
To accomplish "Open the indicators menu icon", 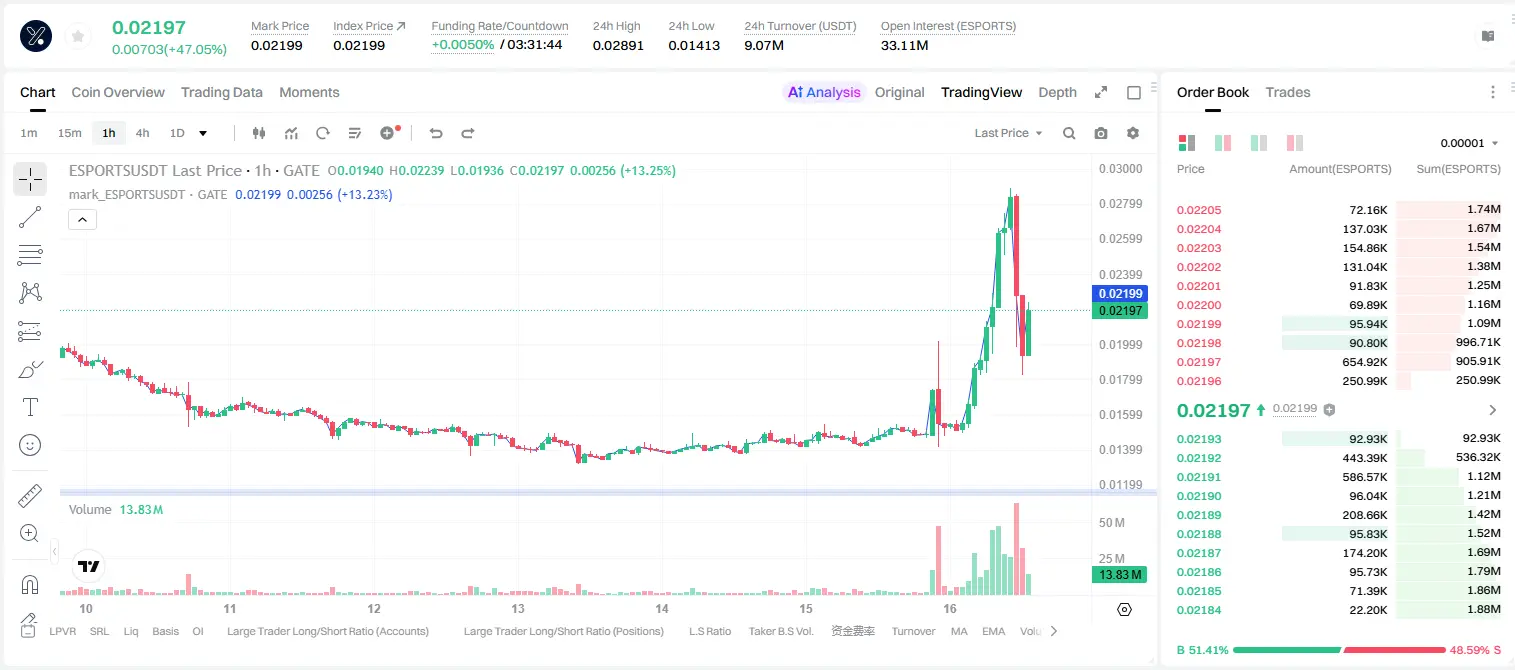I will coord(291,133).
